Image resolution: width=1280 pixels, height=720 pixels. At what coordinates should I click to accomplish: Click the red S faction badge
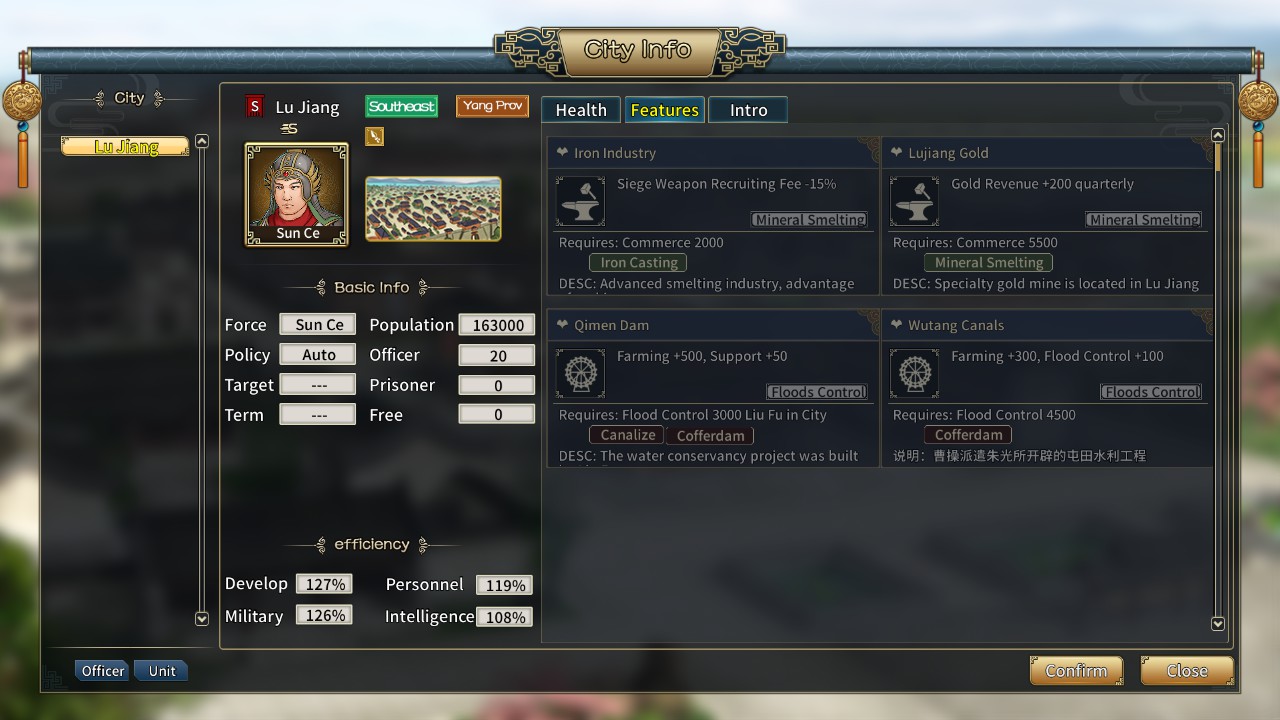[254, 106]
